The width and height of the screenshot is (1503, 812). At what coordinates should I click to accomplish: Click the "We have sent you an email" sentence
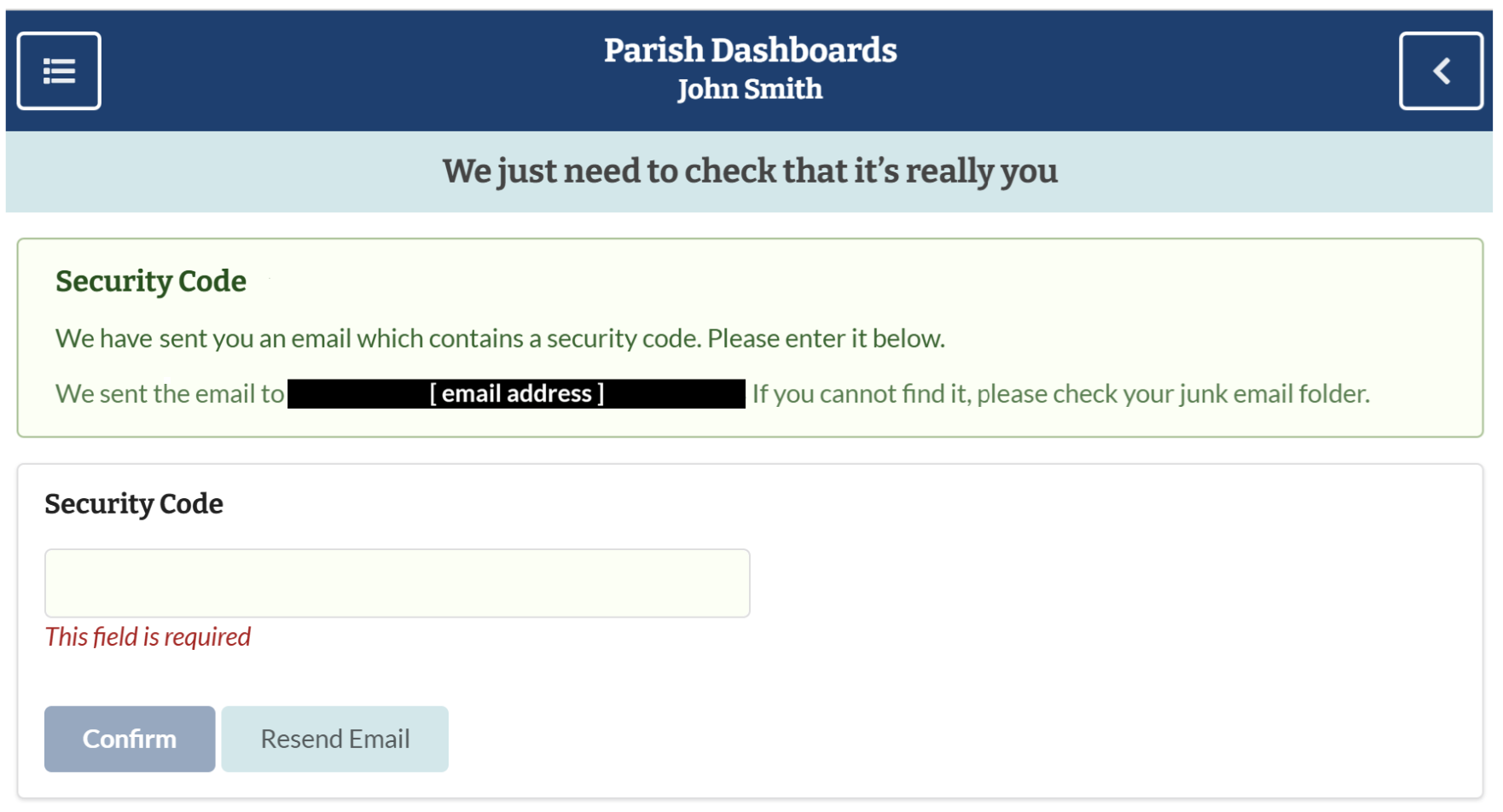click(x=375, y=339)
